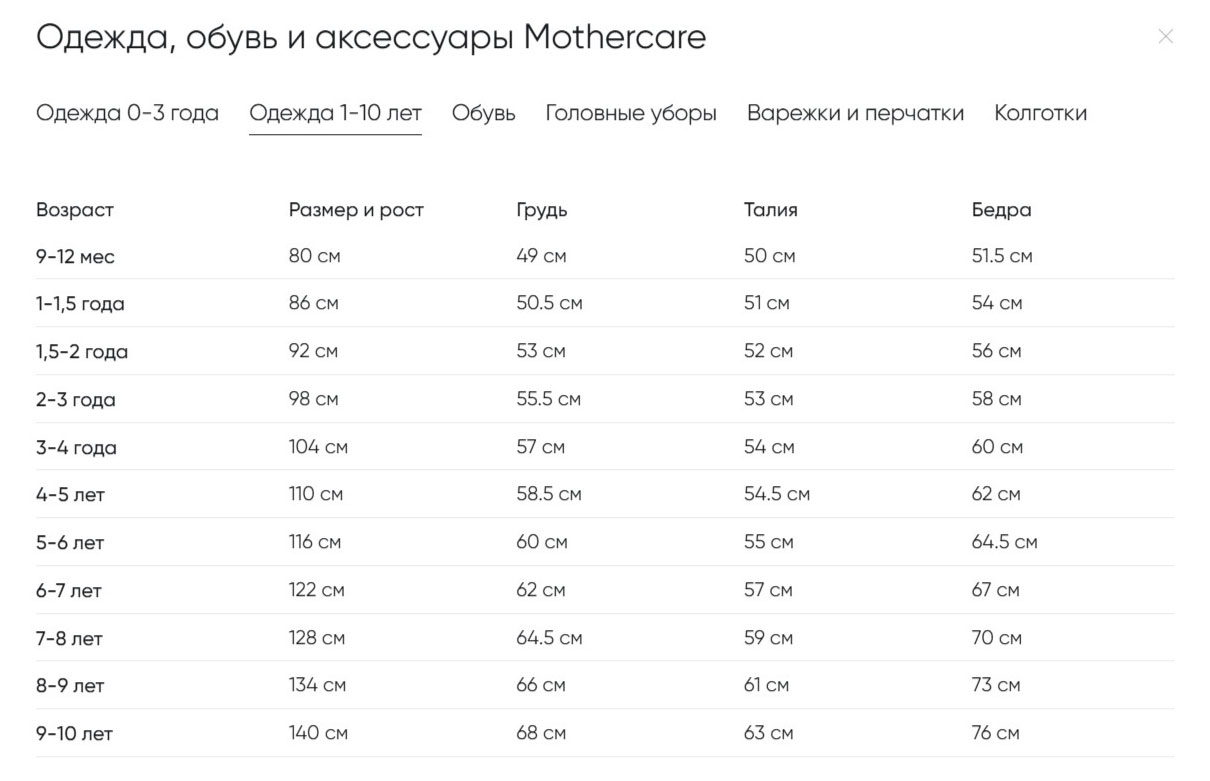Select the Грудь column header
Viewport: 1210px width, 781px height.
point(541,210)
